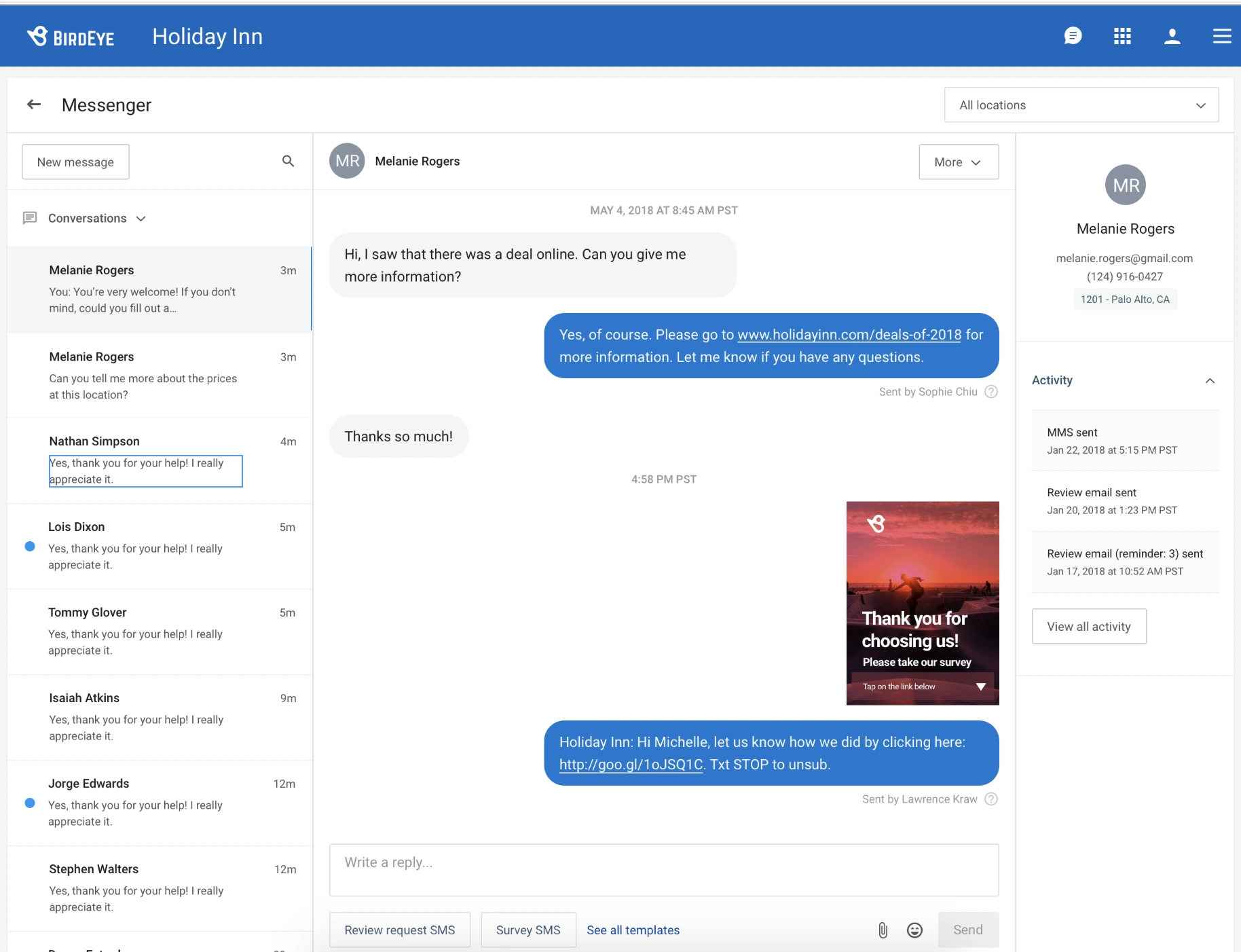
Task: Open the chat messages icon in header
Action: pos(1073,36)
